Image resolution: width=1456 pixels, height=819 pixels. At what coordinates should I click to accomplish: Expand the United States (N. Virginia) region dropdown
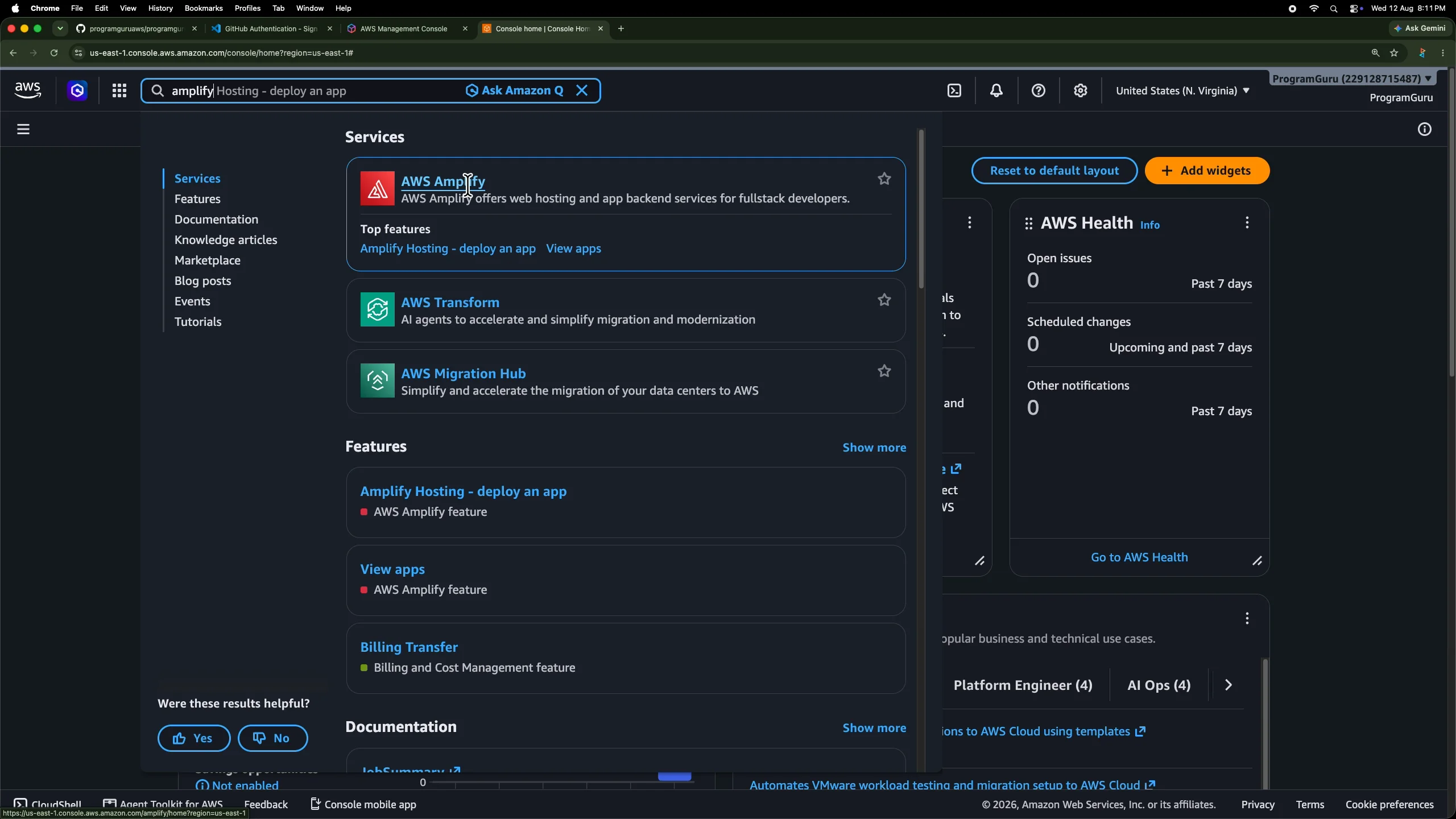click(1182, 90)
